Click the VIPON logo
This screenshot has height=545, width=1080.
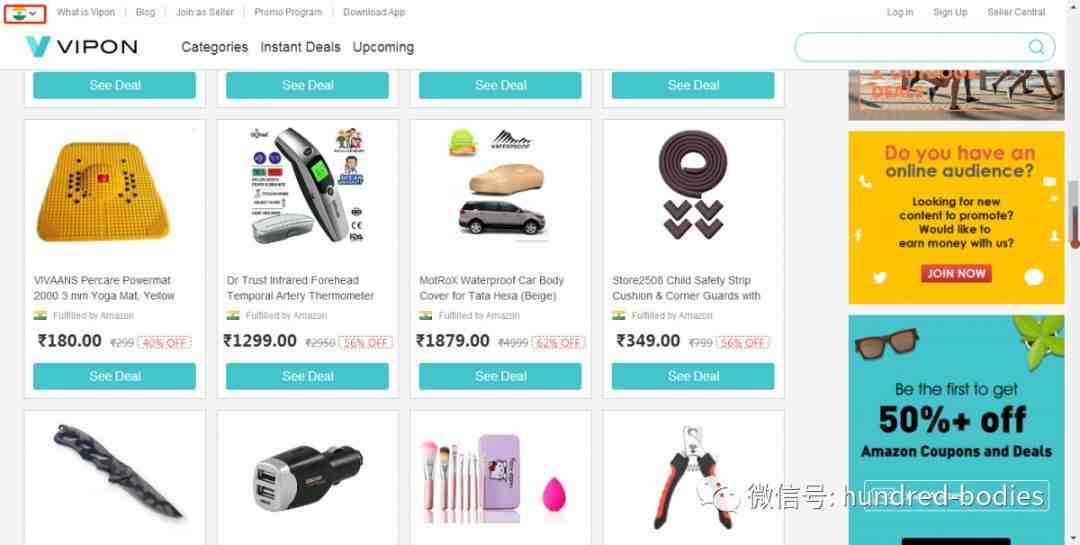[x=81, y=47]
